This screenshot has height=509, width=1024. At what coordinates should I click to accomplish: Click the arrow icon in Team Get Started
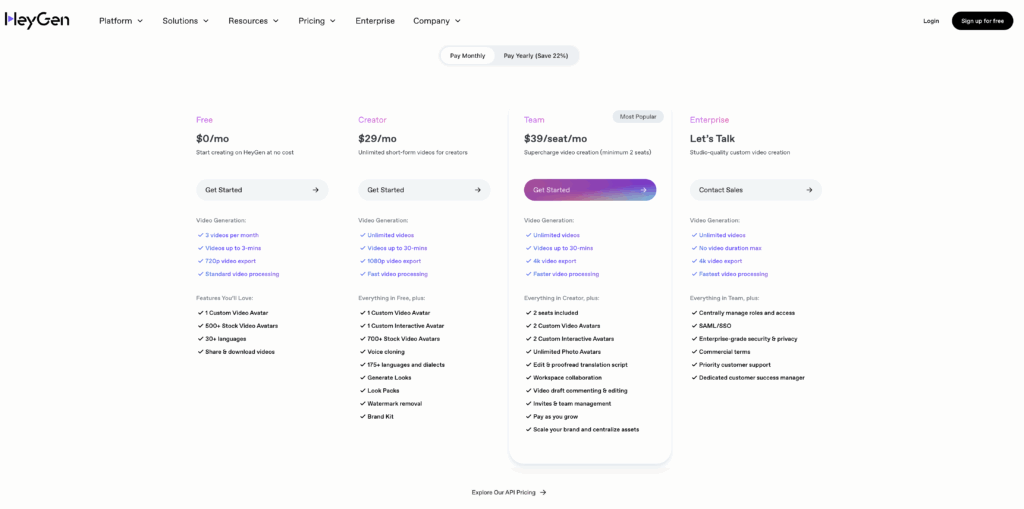click(x=643, y=190)
